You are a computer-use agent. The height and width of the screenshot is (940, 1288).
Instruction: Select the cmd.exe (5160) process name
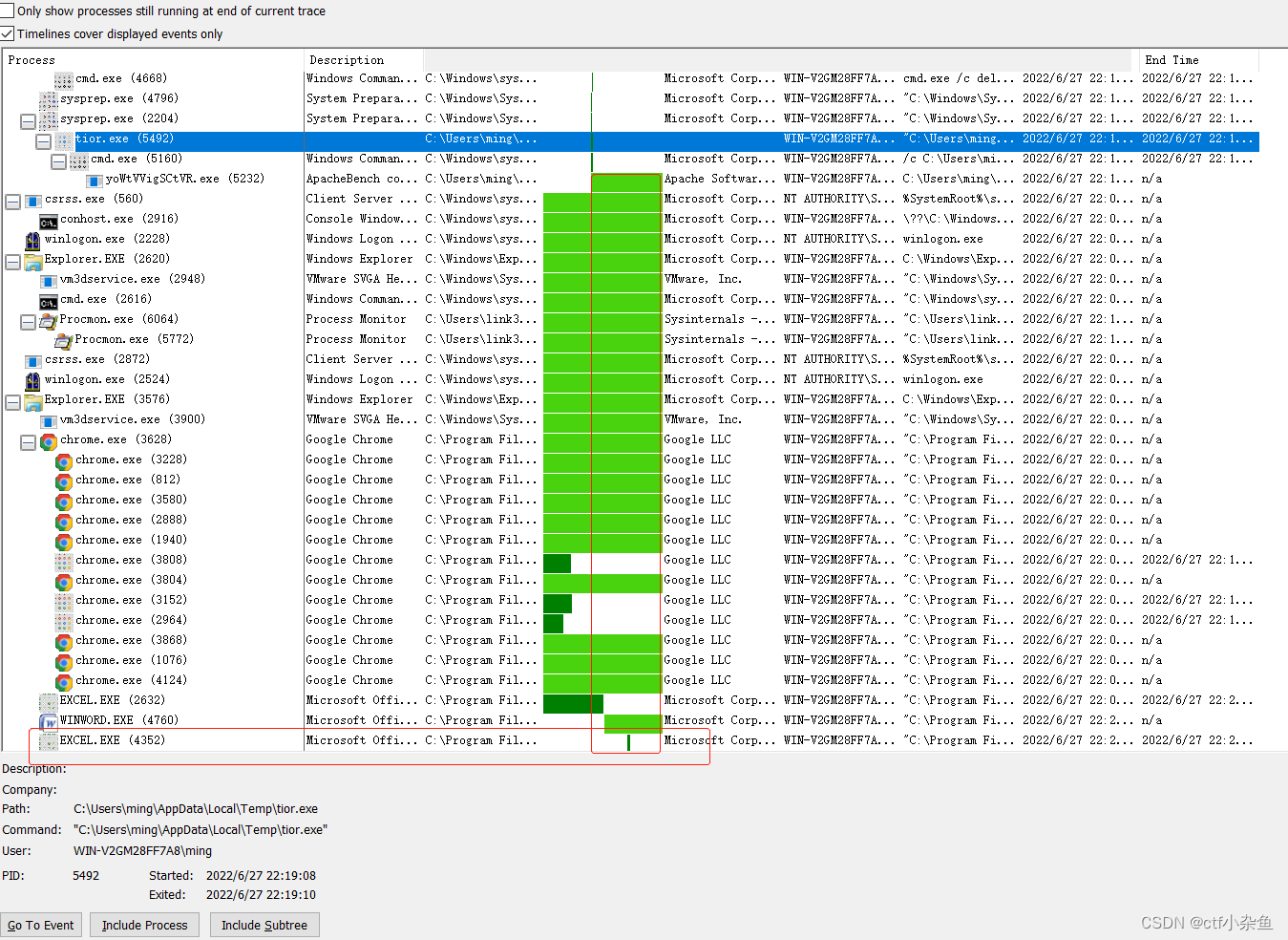point(136,159)
